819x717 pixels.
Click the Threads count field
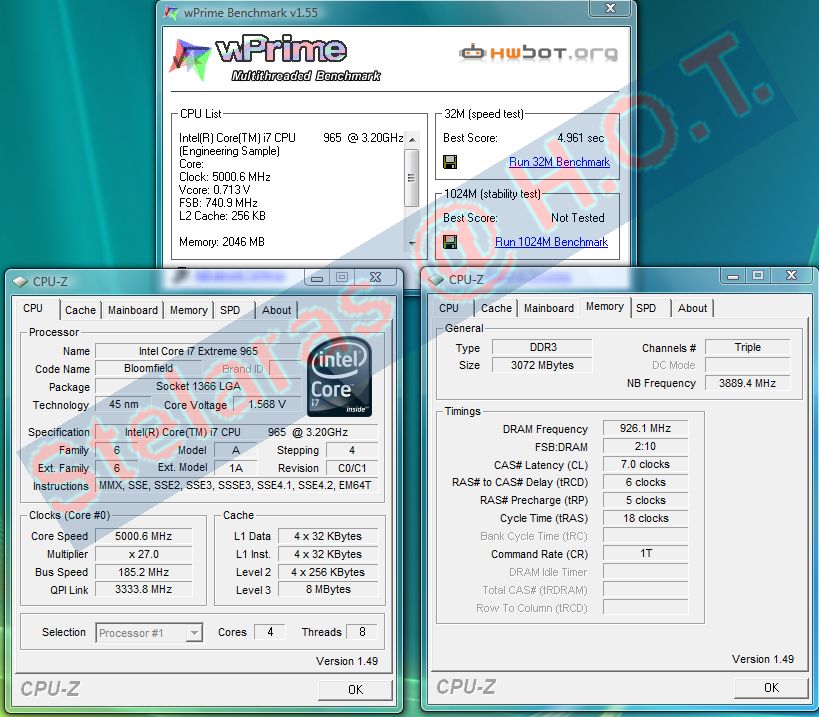tap(362, 632)
